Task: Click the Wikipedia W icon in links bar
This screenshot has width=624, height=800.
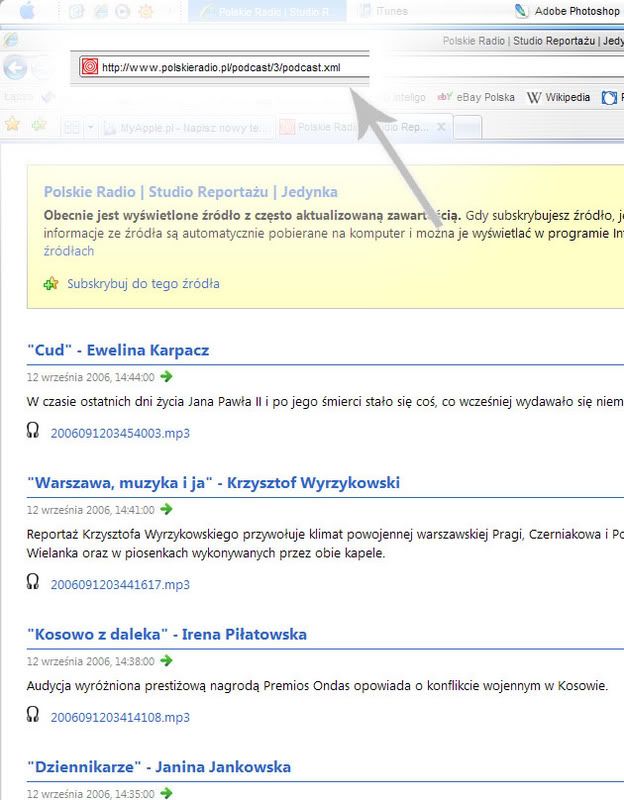Action: tap(534, 97)
